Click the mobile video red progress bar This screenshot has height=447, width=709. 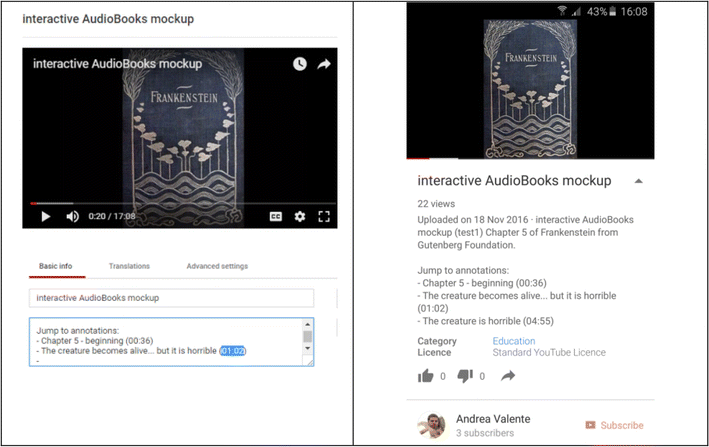click(418, 159)
